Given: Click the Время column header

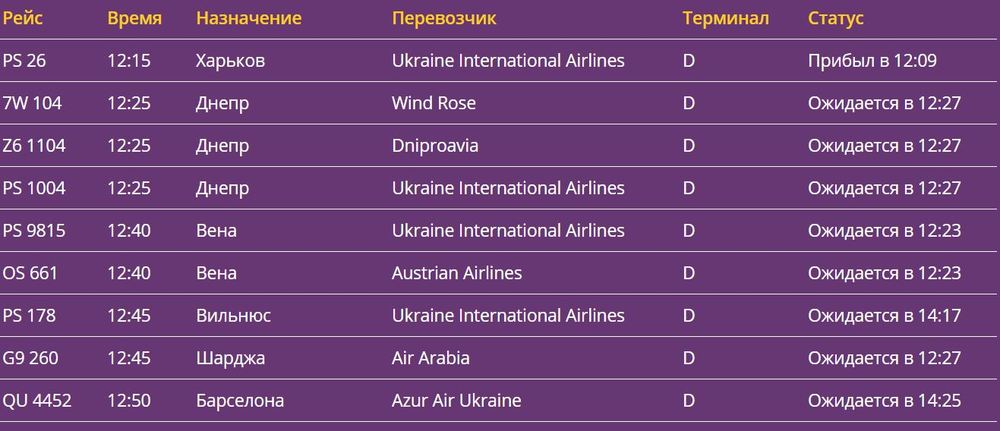Looking at the screenshot, I should click(x=135, y=19).
